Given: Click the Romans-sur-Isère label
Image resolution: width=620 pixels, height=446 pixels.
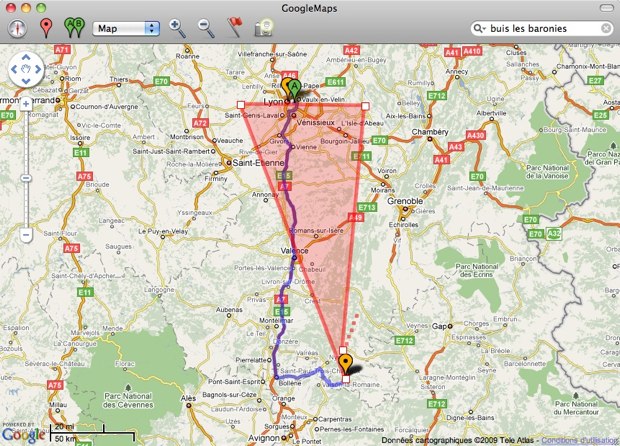Looking at the screenshot, I should pos(316,230).
